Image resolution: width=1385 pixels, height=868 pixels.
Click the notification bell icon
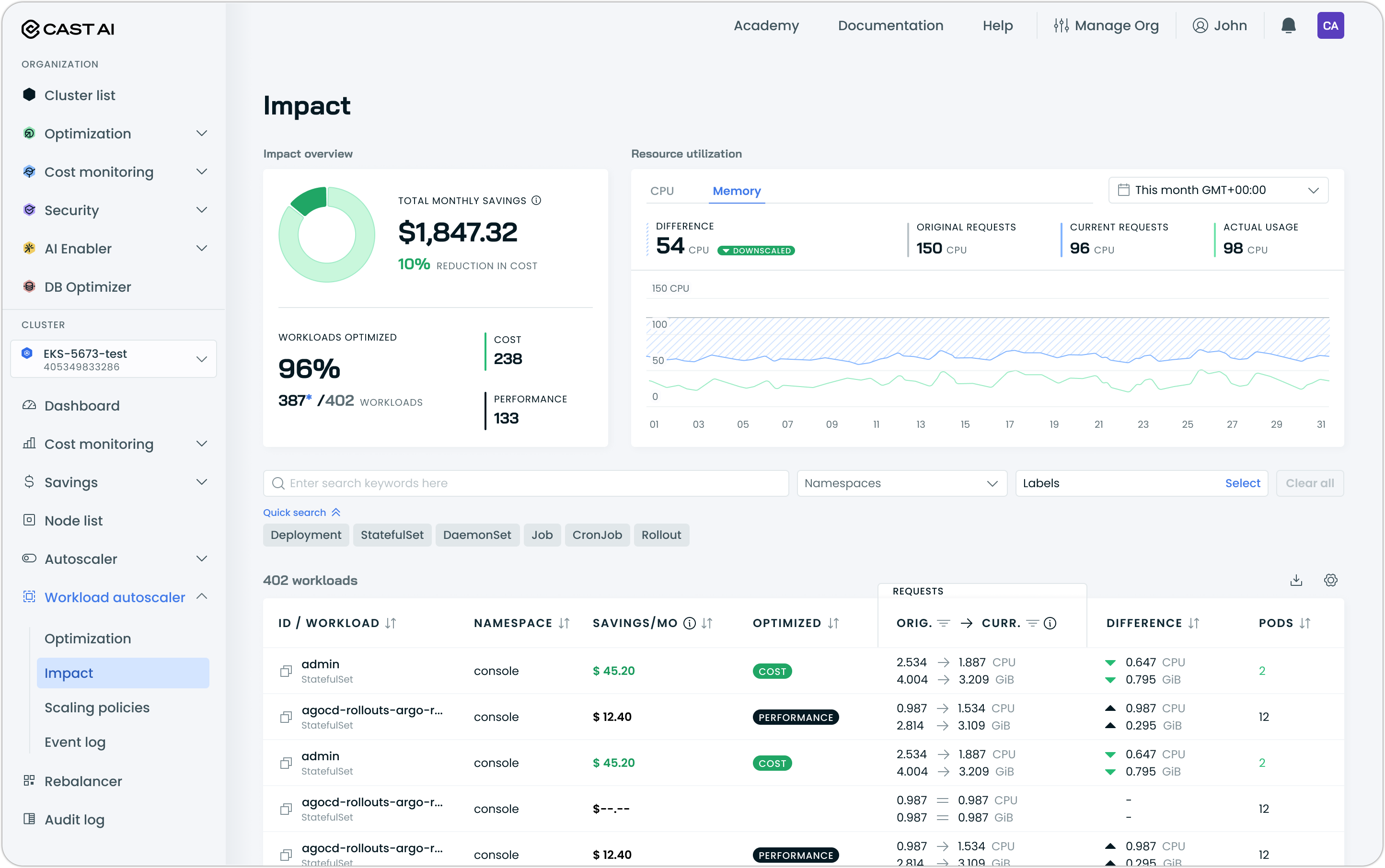1288,26
